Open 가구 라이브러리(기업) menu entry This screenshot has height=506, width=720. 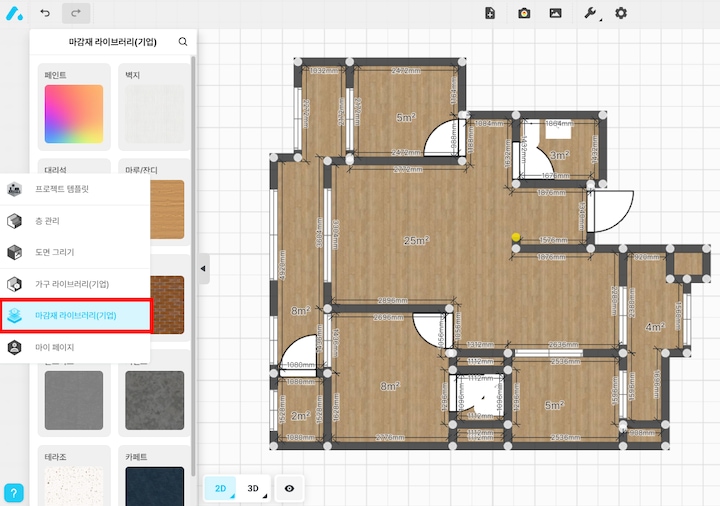click(x=75, y=284)
